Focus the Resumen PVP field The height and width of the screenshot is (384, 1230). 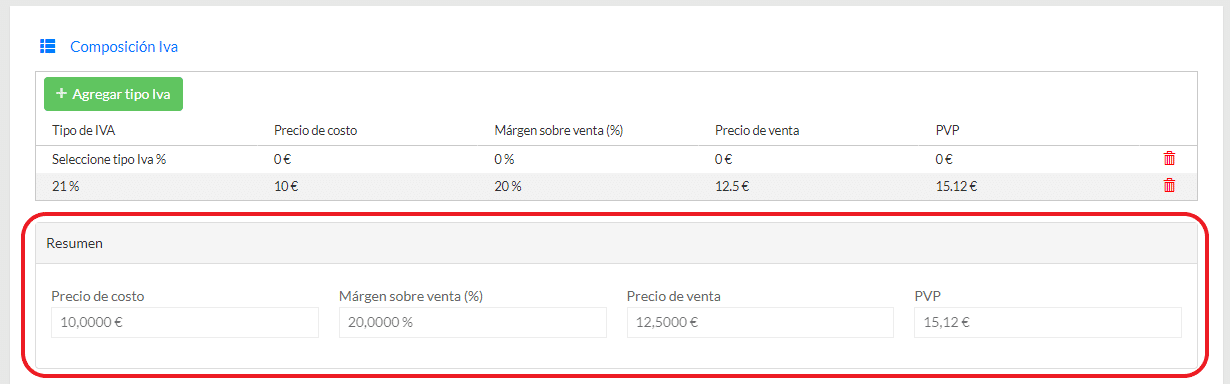(x=1048, y=322)
